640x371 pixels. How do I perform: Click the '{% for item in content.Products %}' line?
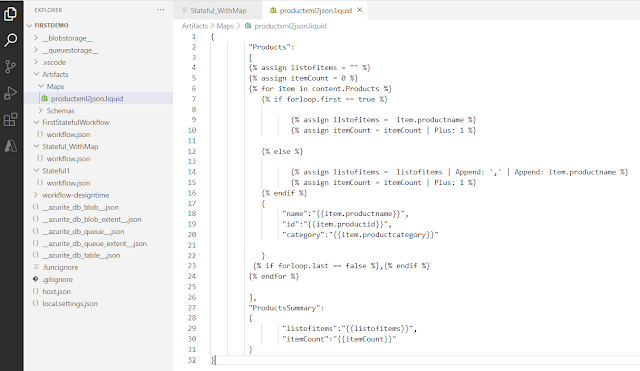[x=320, y=89]
